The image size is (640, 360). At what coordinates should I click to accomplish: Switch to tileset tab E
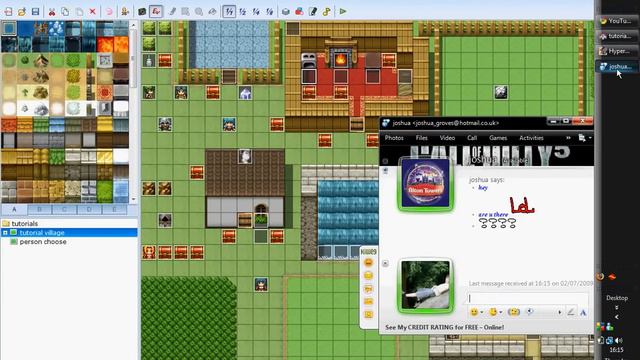pos(114,209)
